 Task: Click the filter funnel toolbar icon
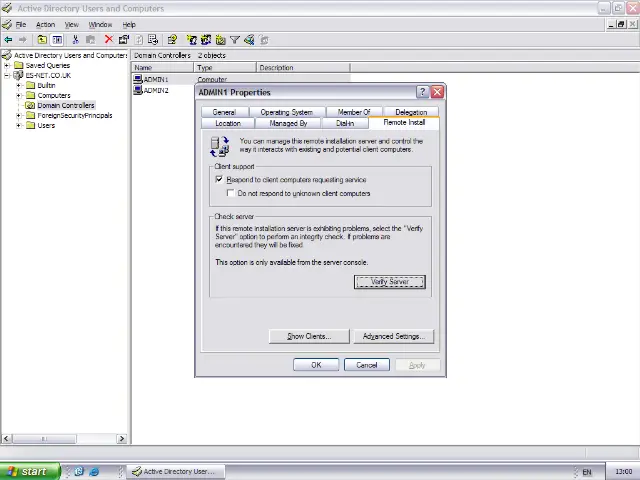[x=235, y=40]
